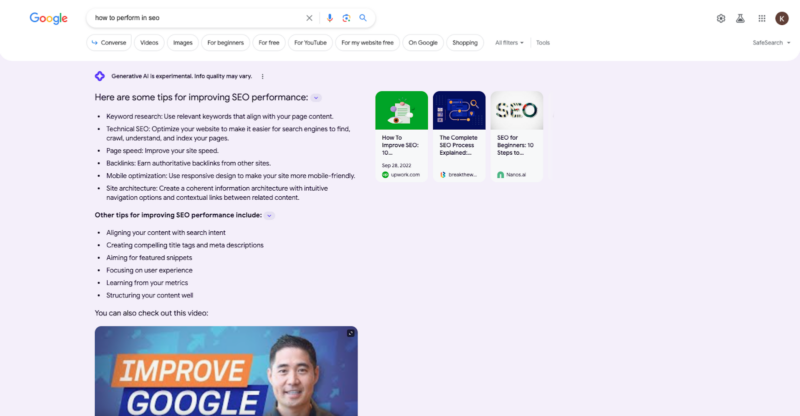Click the breakthrew favicon on second card
The image size is (800, 416).
pos(443,175)
